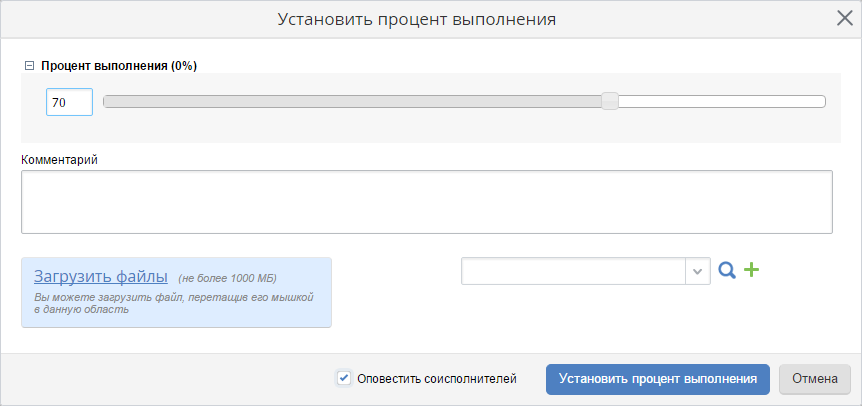Click the green plus add icon
The height and width of the screenshot is (406, 862).
pos(752,270)
